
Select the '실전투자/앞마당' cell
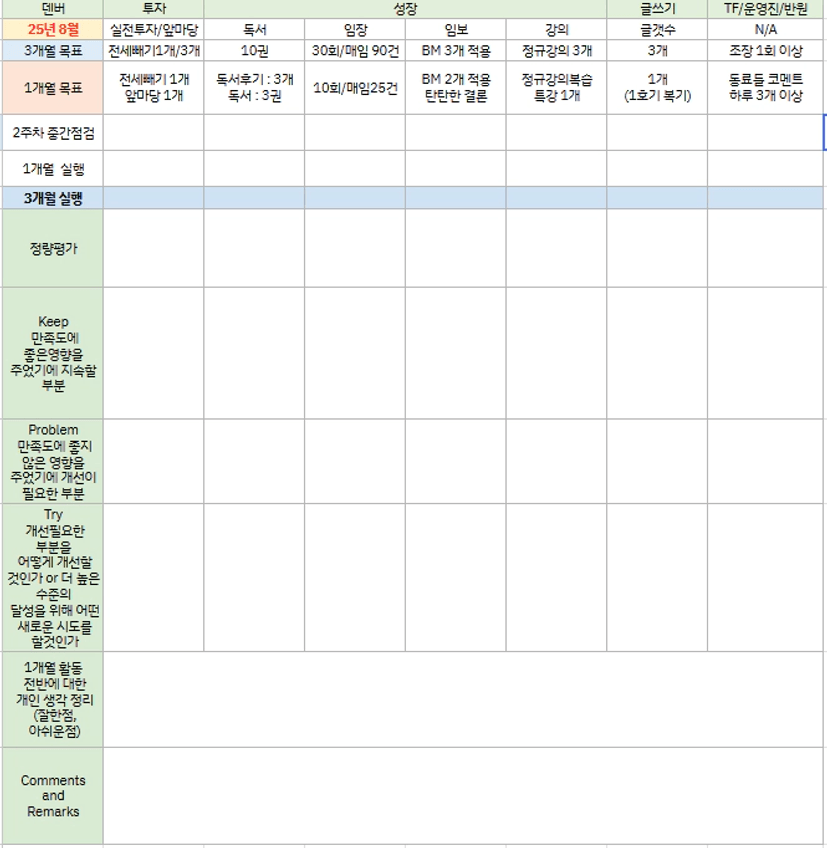coord(154,29)
